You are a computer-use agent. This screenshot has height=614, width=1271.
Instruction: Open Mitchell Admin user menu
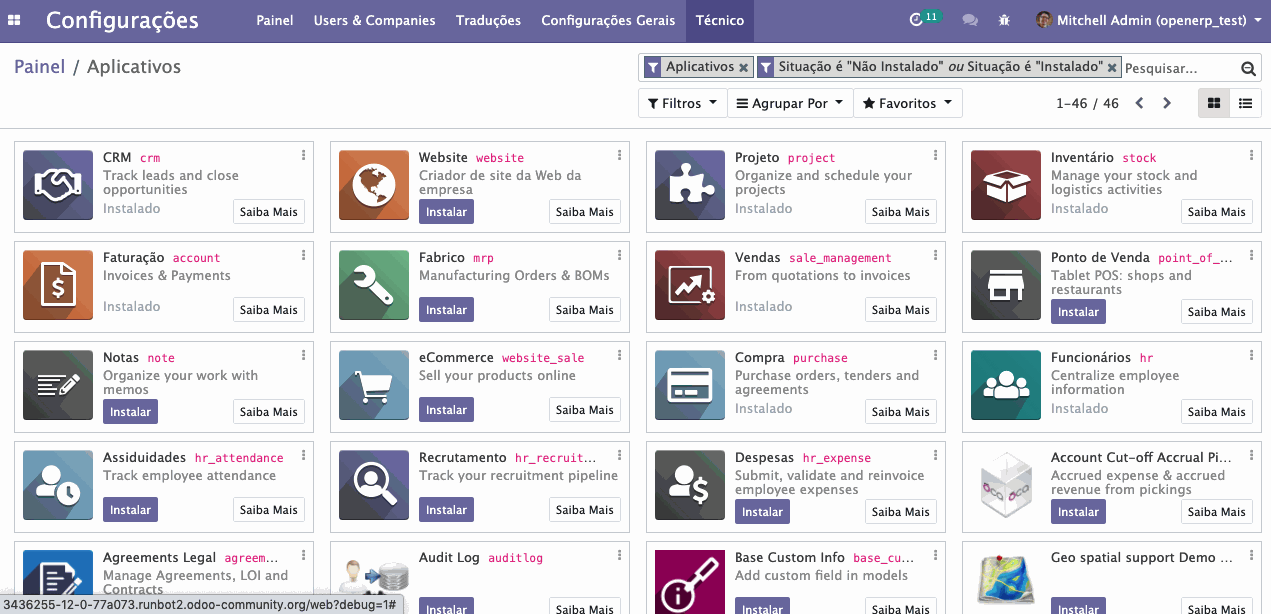coord(1148,20)
